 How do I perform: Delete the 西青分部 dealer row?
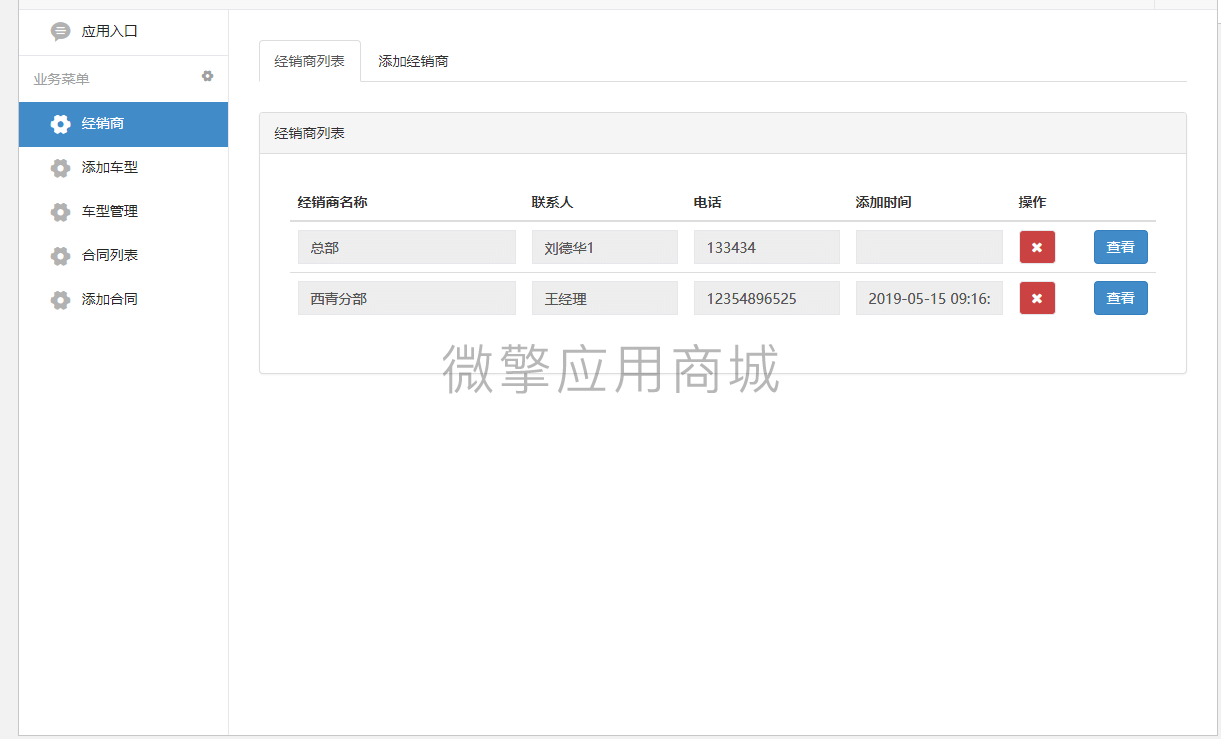(1037, 298)
